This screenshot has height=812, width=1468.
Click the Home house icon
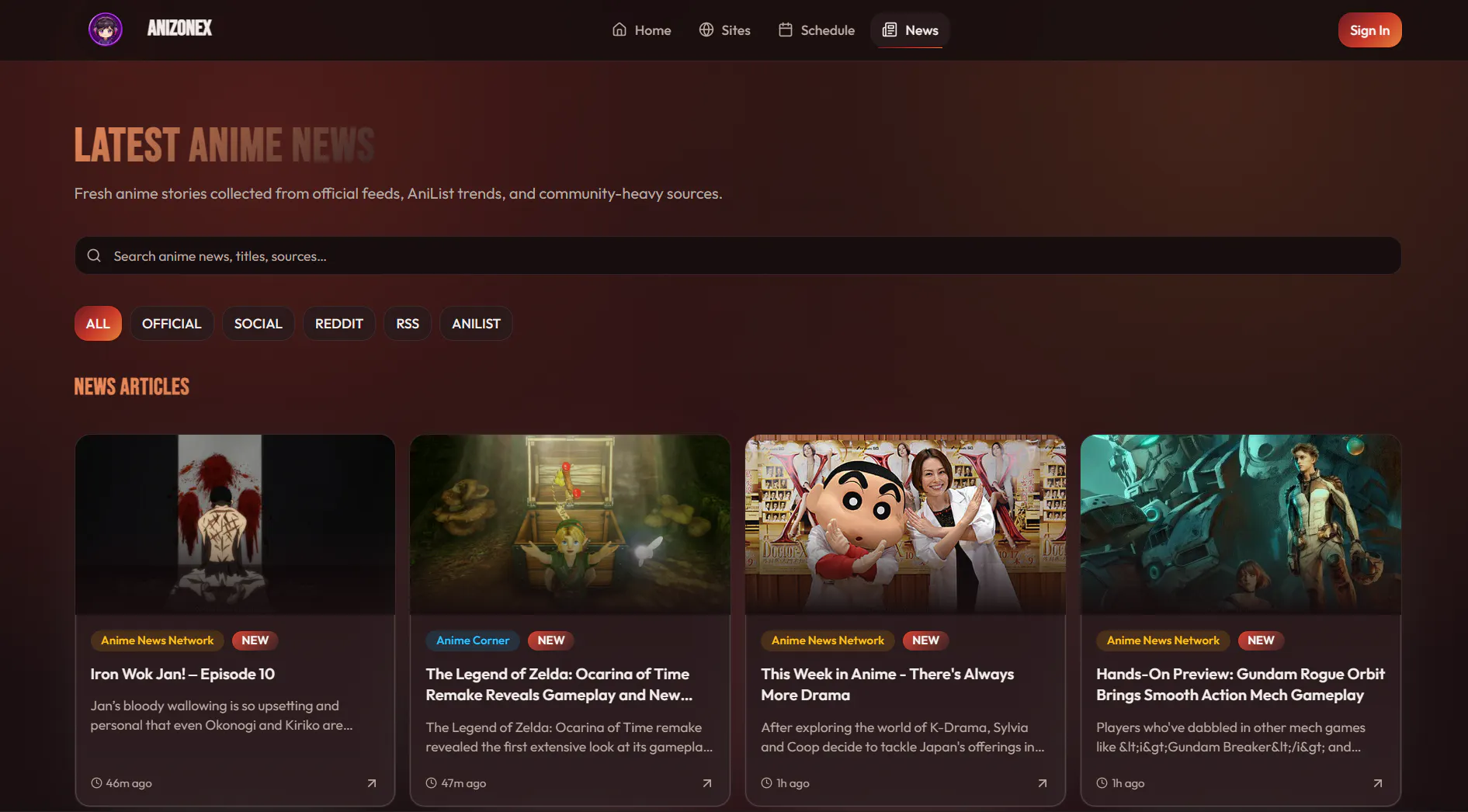(619, 29)
